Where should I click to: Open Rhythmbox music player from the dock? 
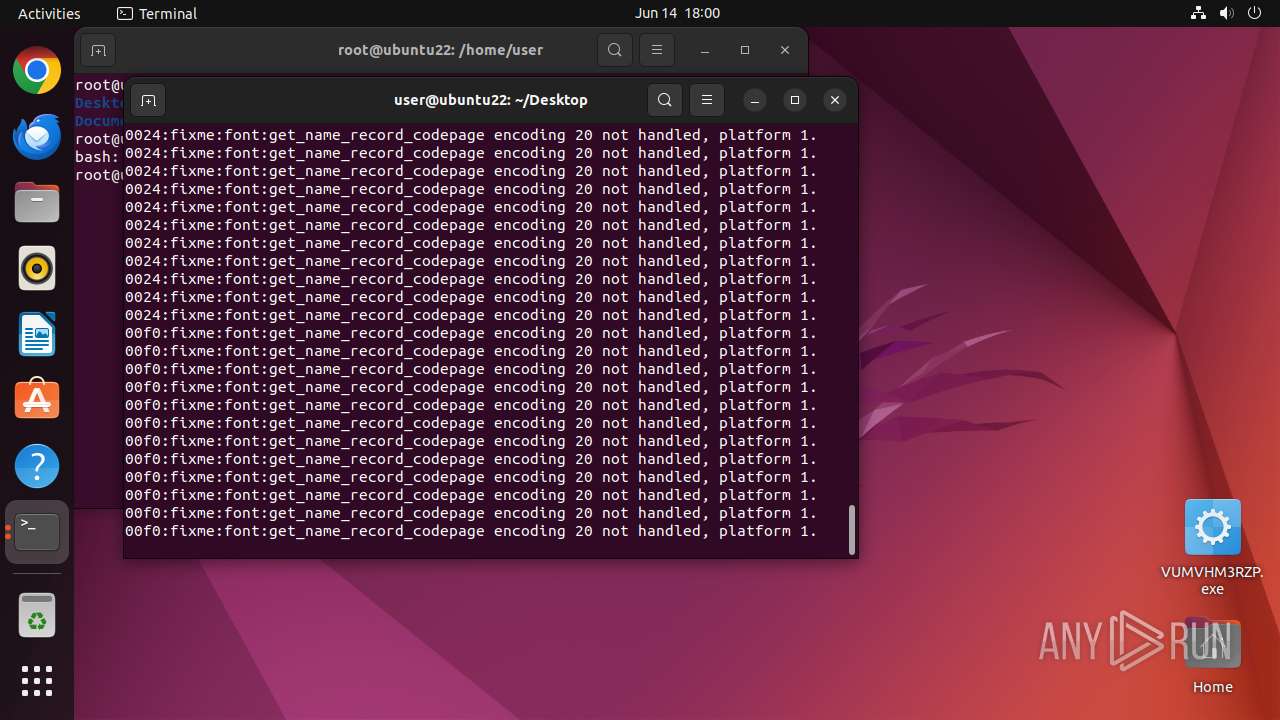coord(37,269)
